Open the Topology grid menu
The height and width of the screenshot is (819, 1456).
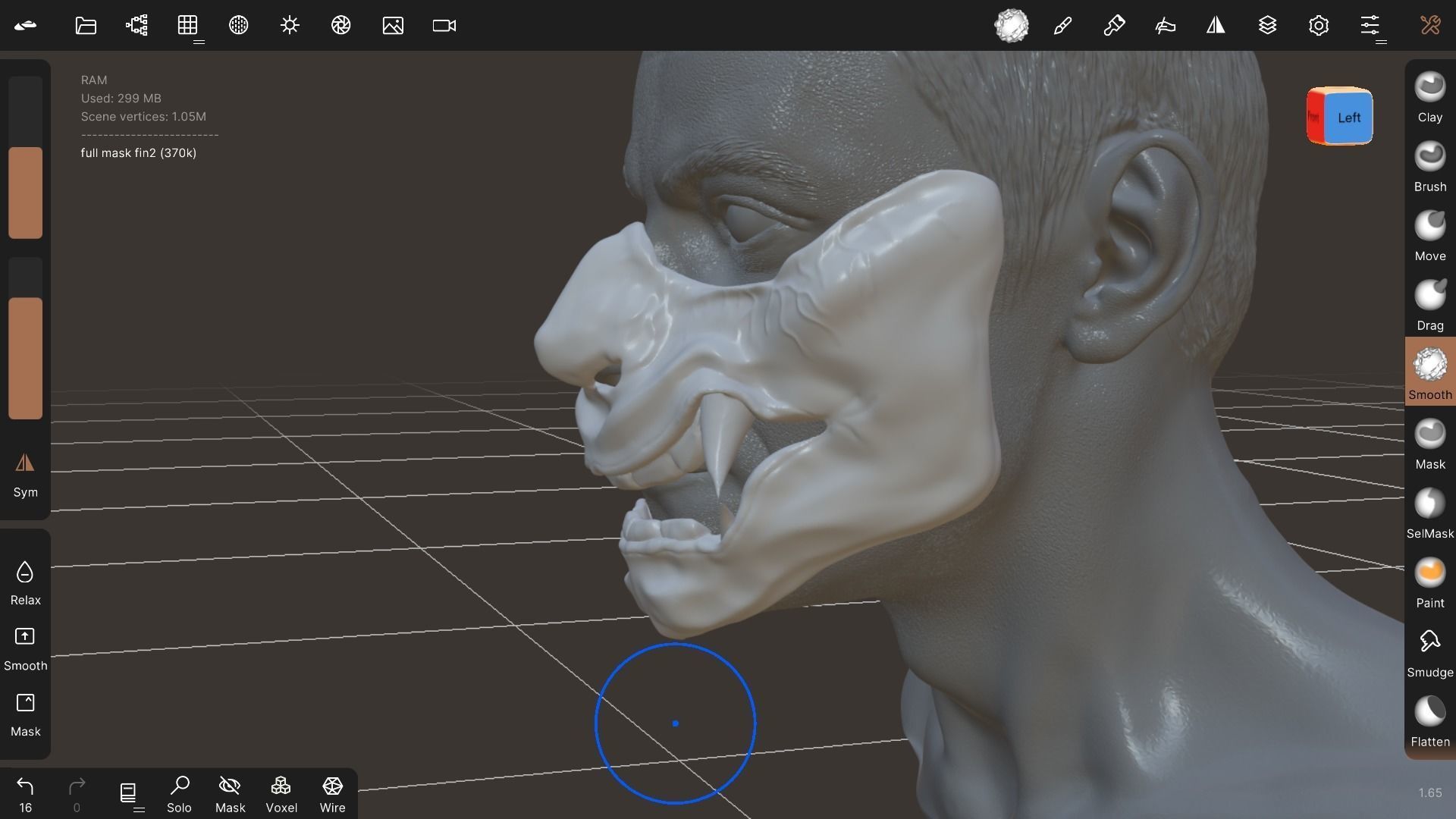(187, 25)
